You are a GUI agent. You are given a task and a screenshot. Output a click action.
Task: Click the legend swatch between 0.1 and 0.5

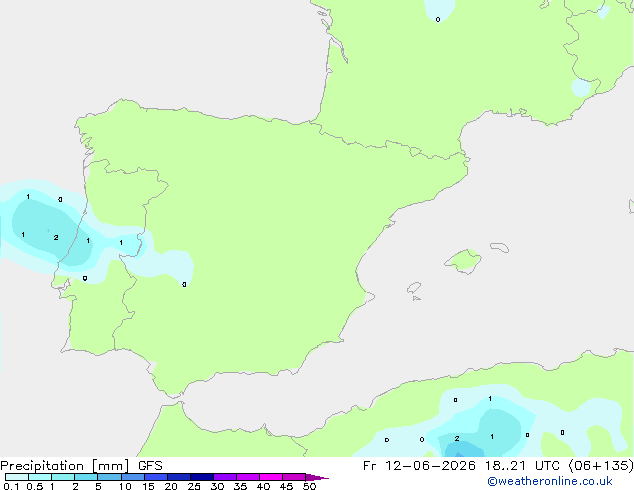[x=17, y=477]
